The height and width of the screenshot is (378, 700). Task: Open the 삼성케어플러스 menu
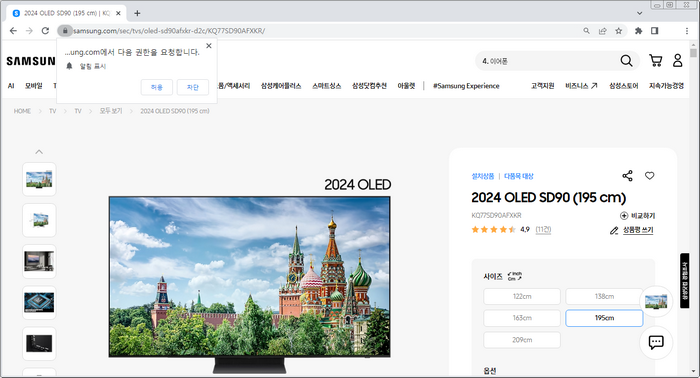281,86
